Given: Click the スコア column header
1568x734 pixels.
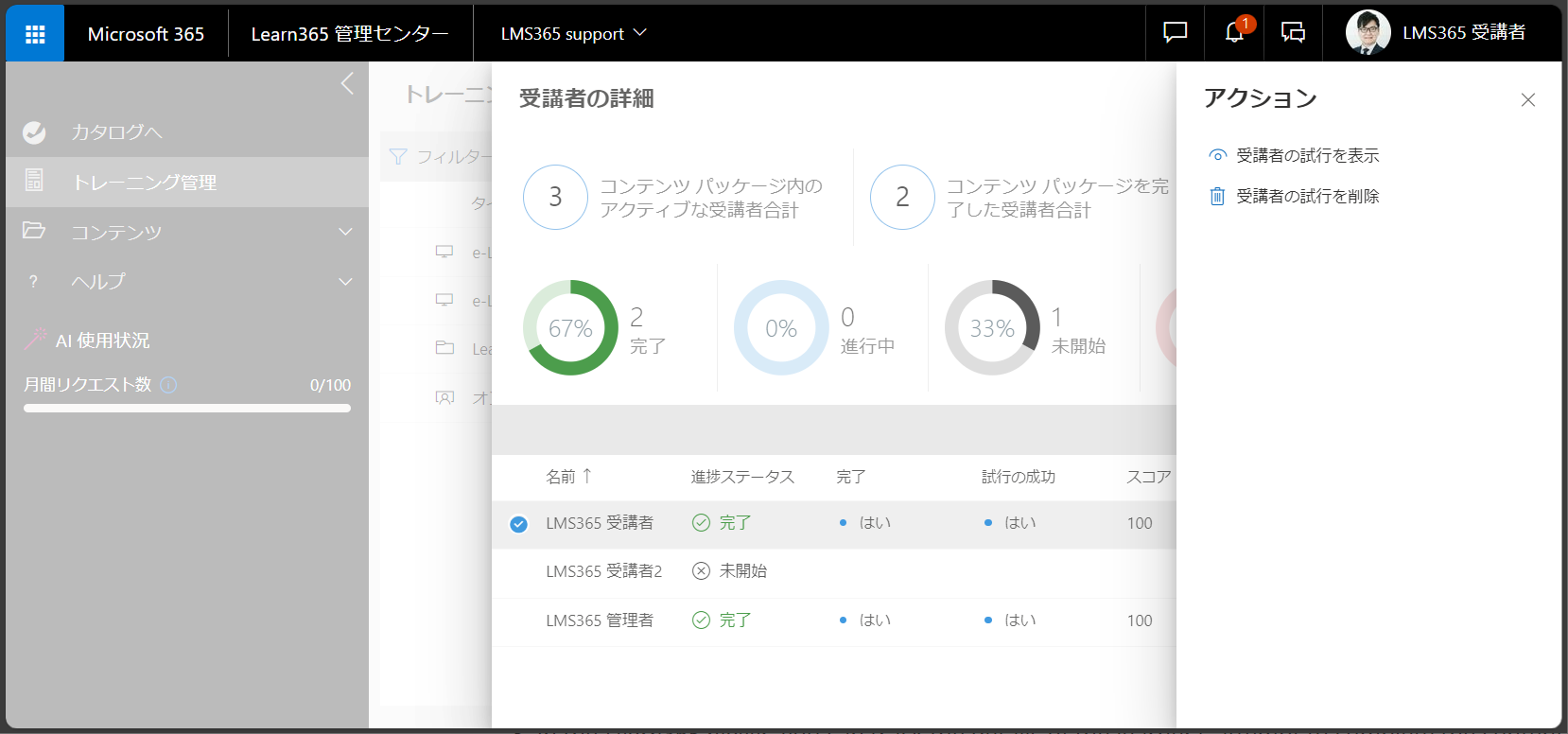Looking at the screenshot, I should tap(1149, 477).
